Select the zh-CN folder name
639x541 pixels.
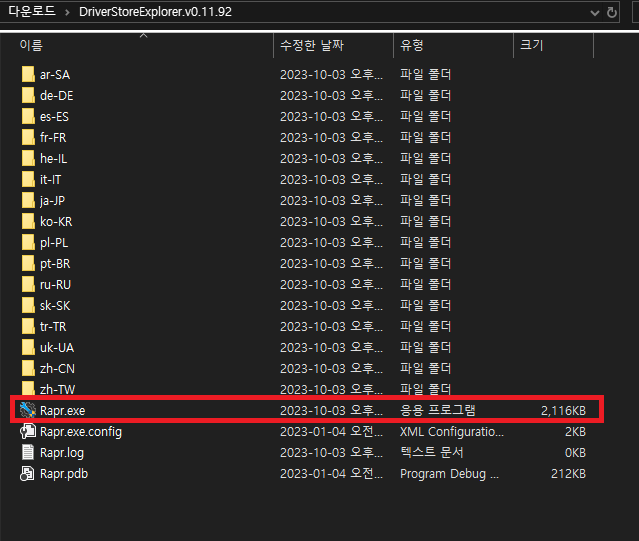pyautogui.click(x=57, y=369)
